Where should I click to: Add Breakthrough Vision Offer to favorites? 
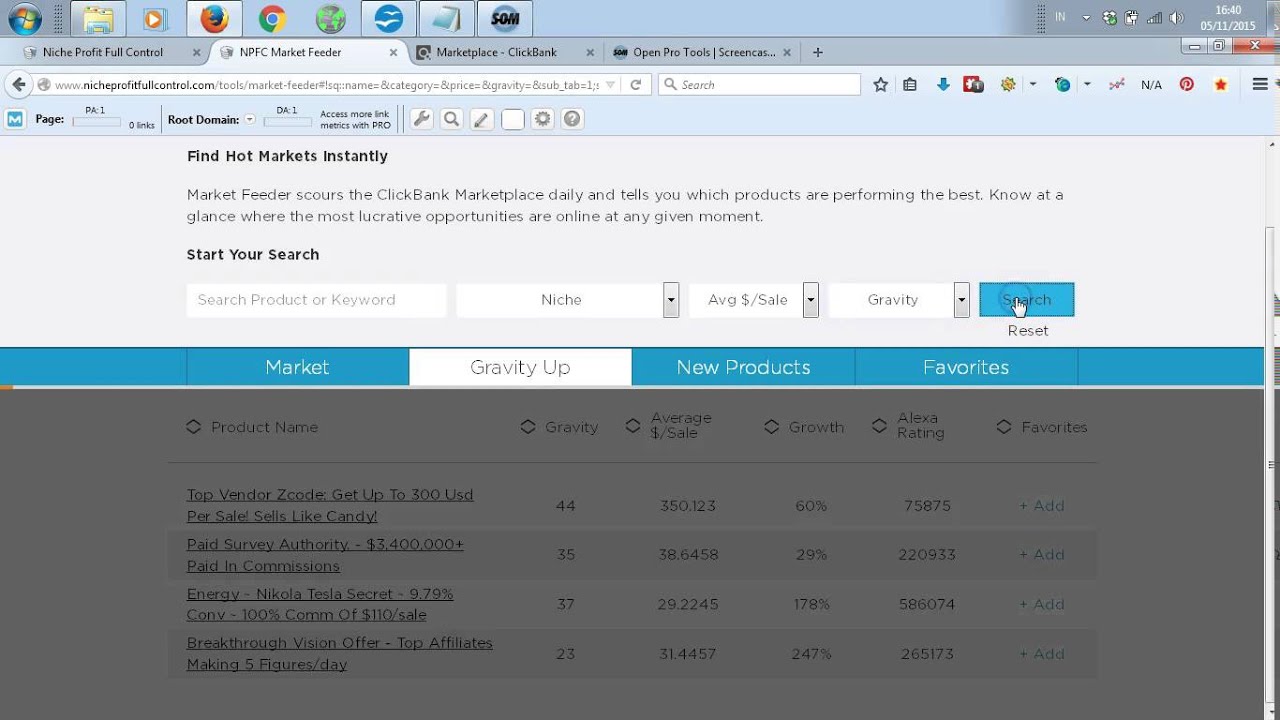(x=1042, y=654)
